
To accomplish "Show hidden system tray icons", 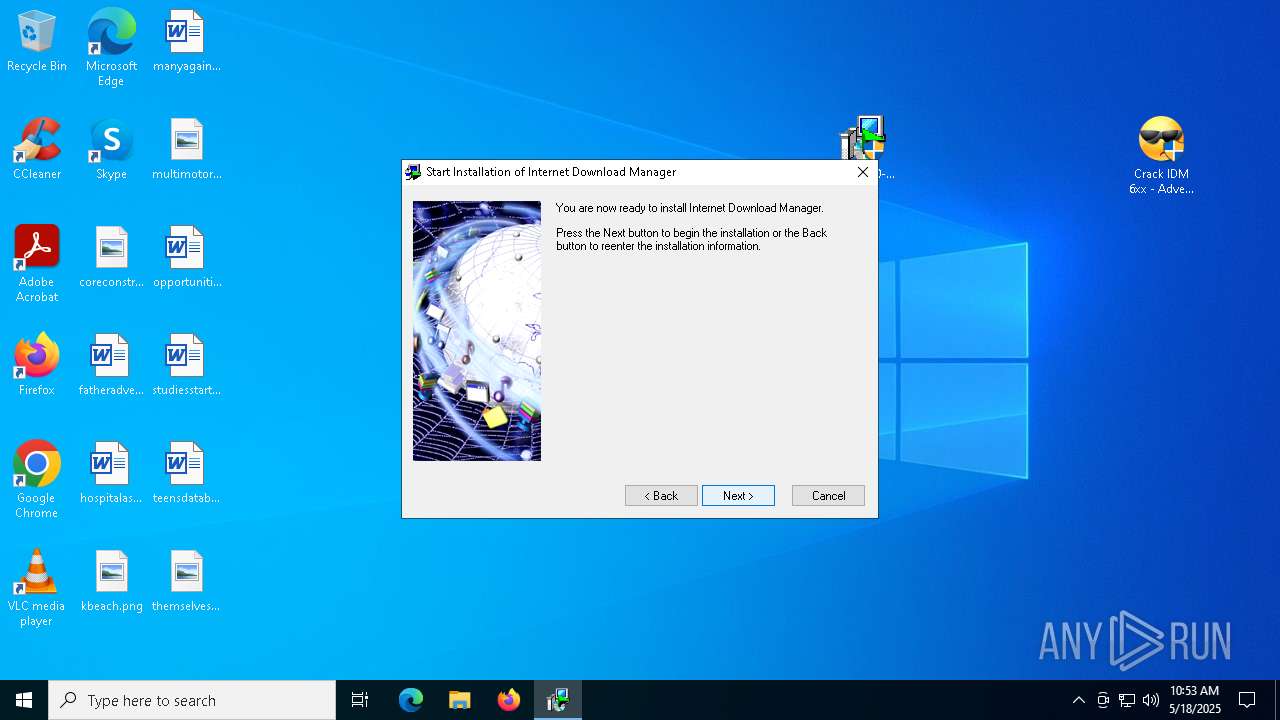I will click(1079, 700).
